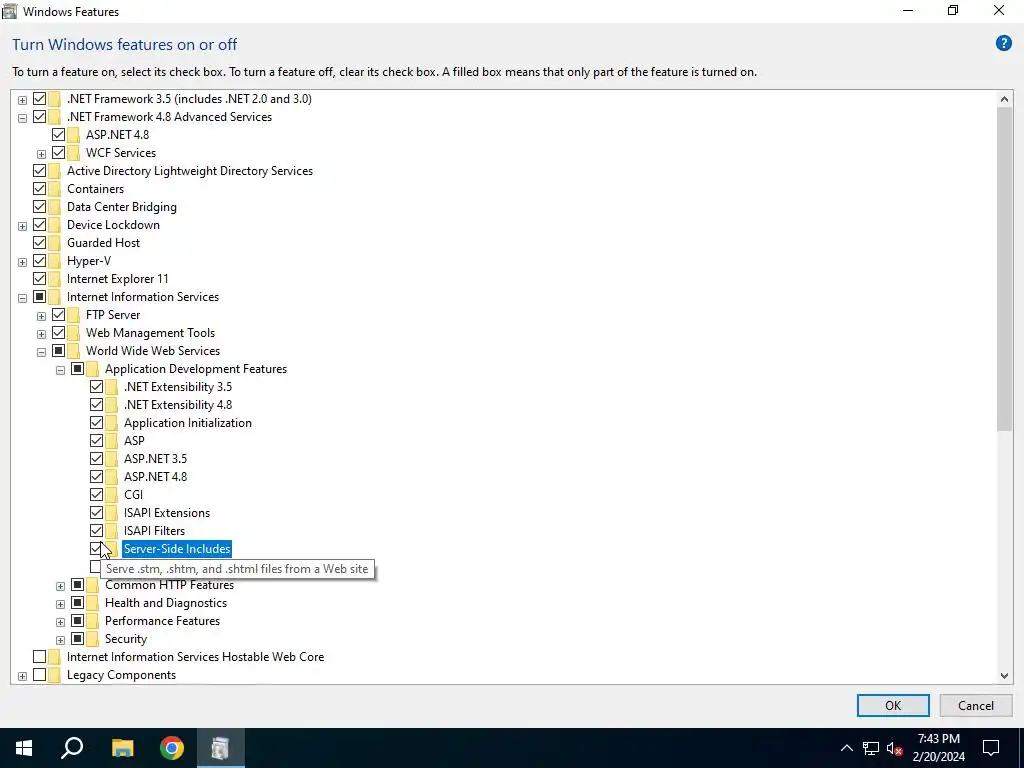
Task: Select the Windows Features taskbar icon
Action: (x=221, y=748)
